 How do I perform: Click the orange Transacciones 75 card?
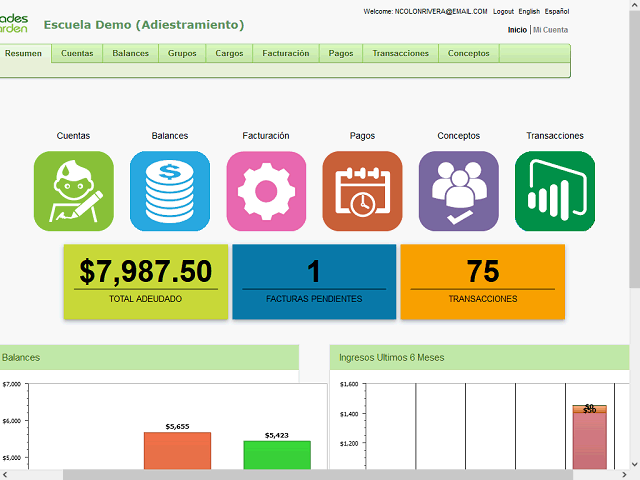[482, 281]
